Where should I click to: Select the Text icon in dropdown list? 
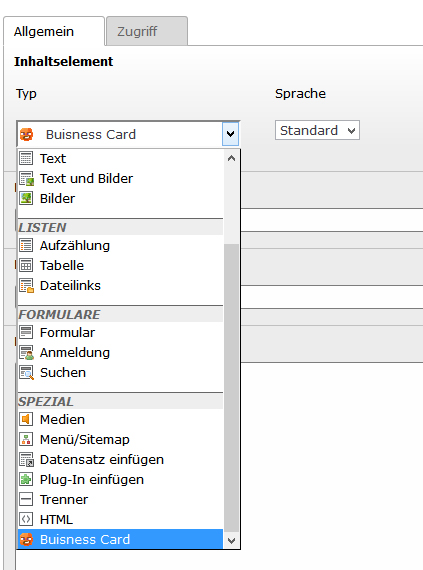coord(26,158)
